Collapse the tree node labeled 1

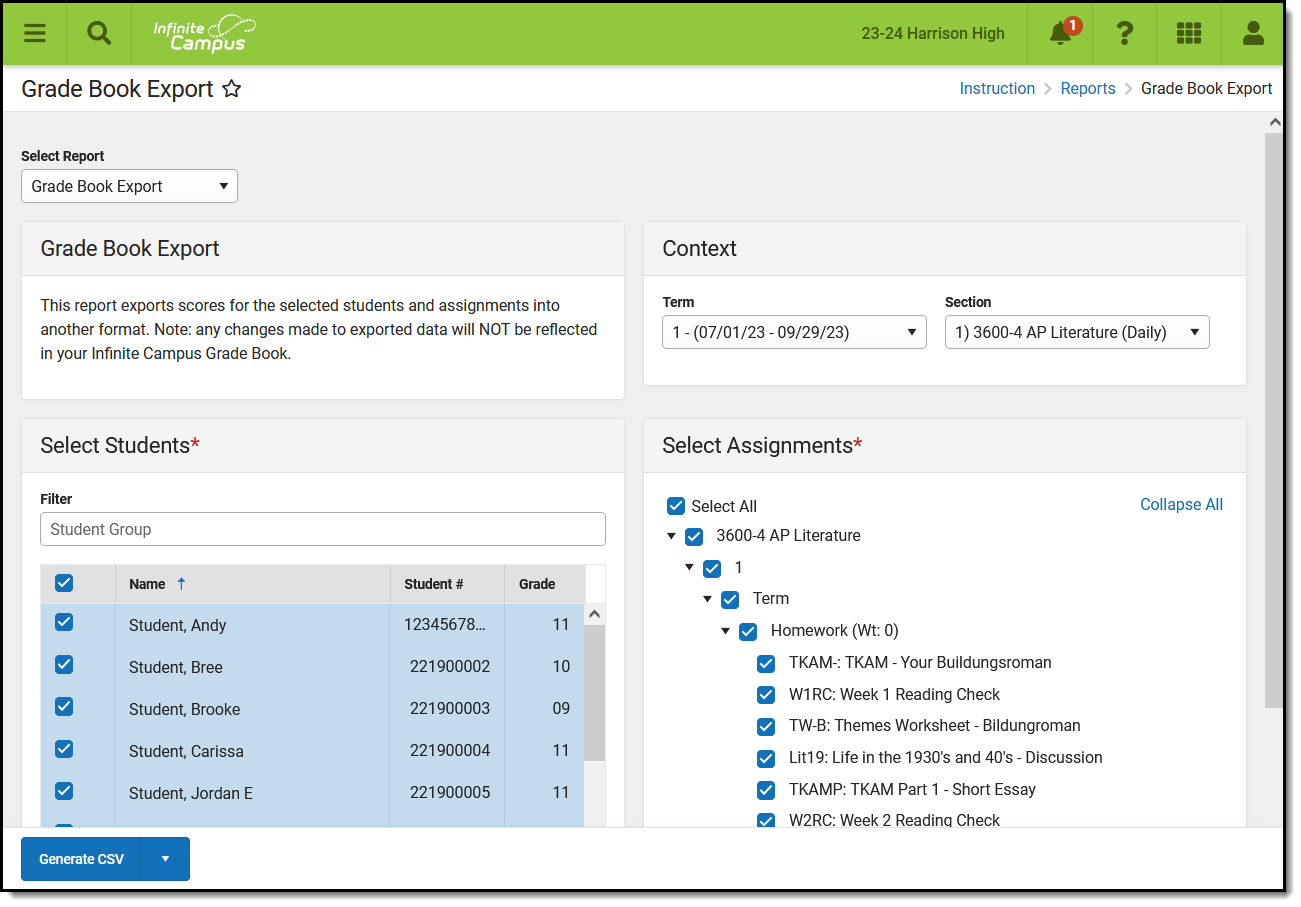(x=690, y=568)
